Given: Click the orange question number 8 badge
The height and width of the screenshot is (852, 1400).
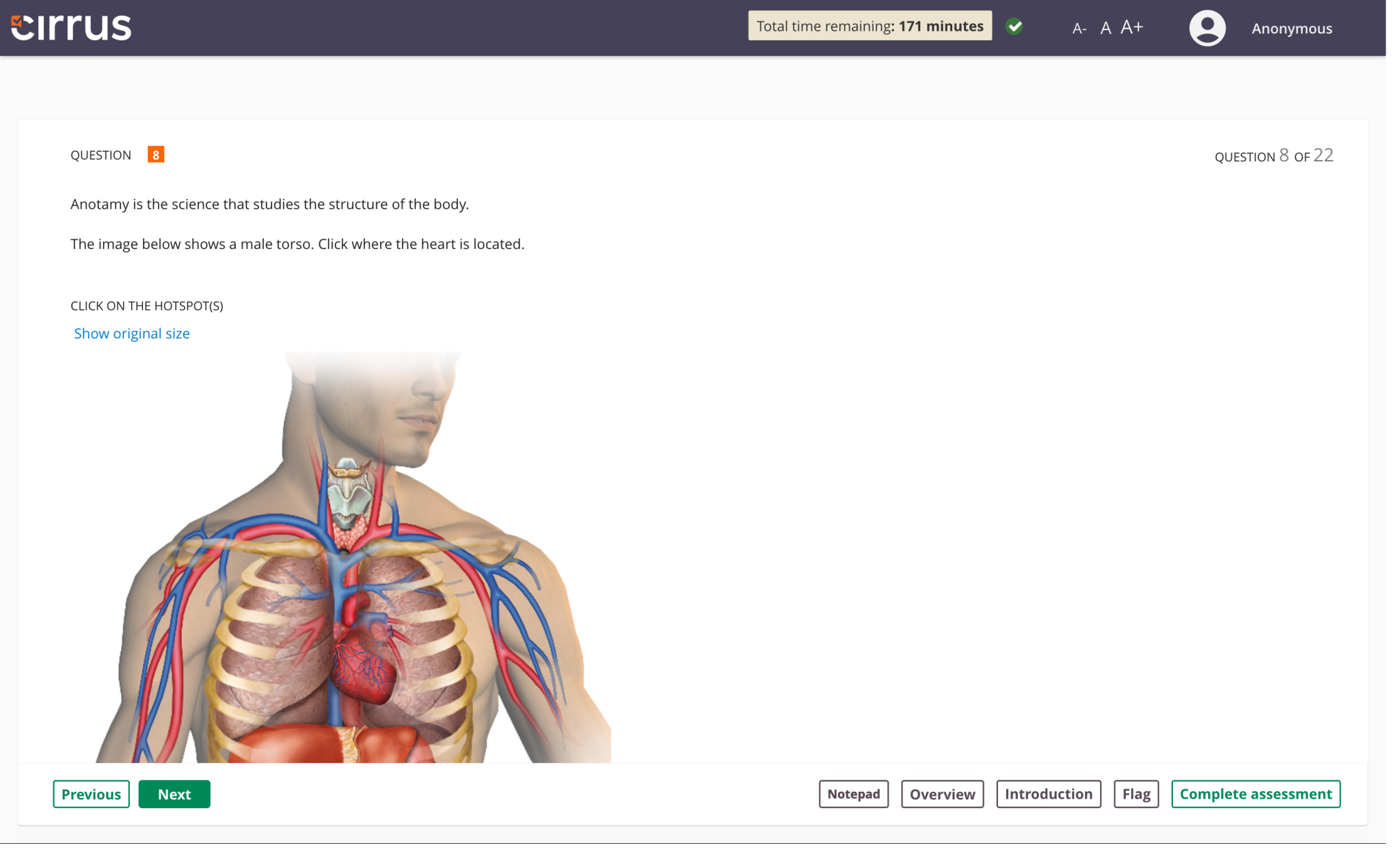Looking at the screenshot, I should [156, 155].
